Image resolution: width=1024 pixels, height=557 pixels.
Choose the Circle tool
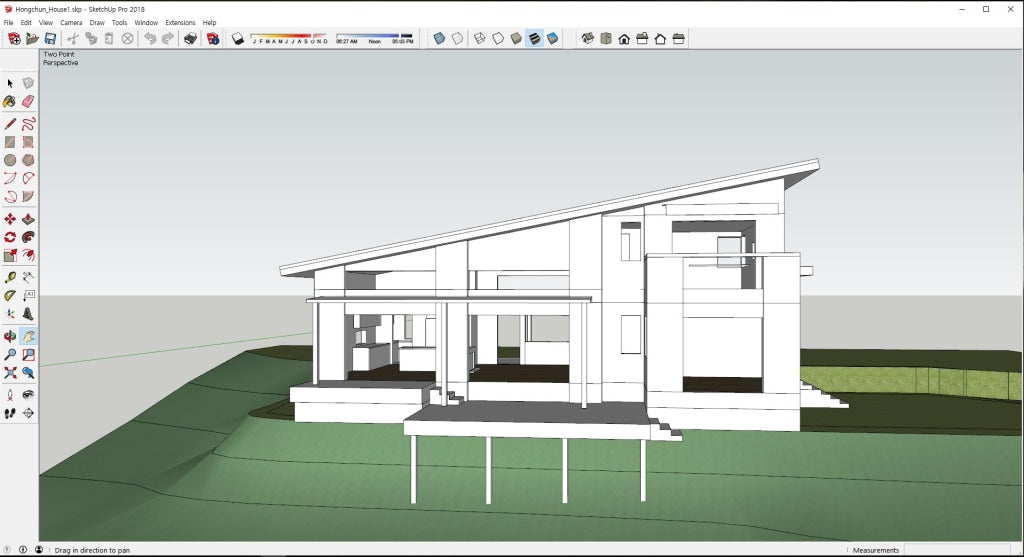(10, 160)
